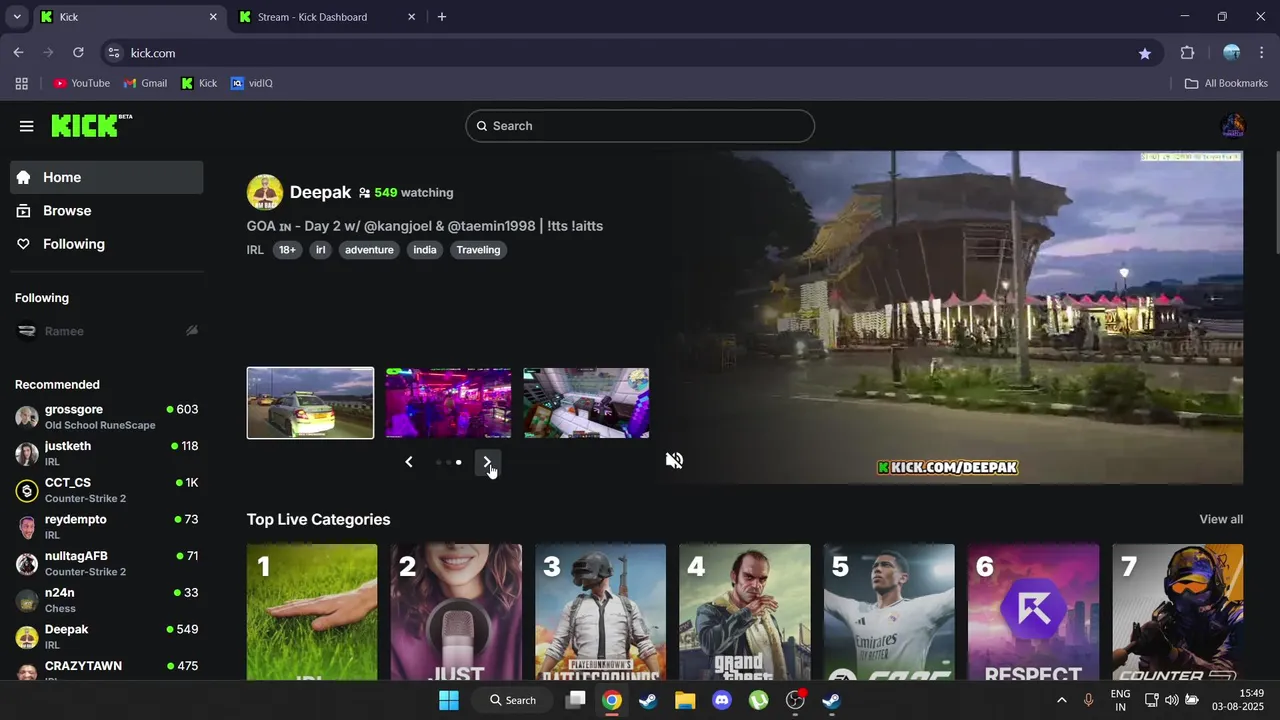Open category 4 Grand Theft Auto card
This screenshot has height=720, width=1280.
click(745, 612)
